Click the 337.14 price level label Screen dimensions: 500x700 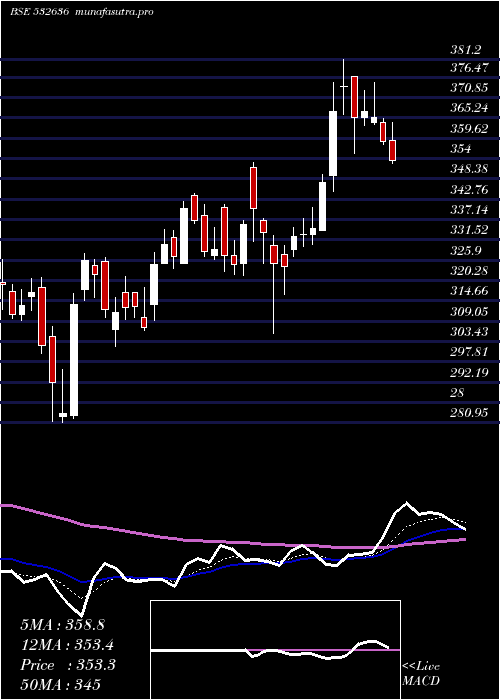point(469,210)
